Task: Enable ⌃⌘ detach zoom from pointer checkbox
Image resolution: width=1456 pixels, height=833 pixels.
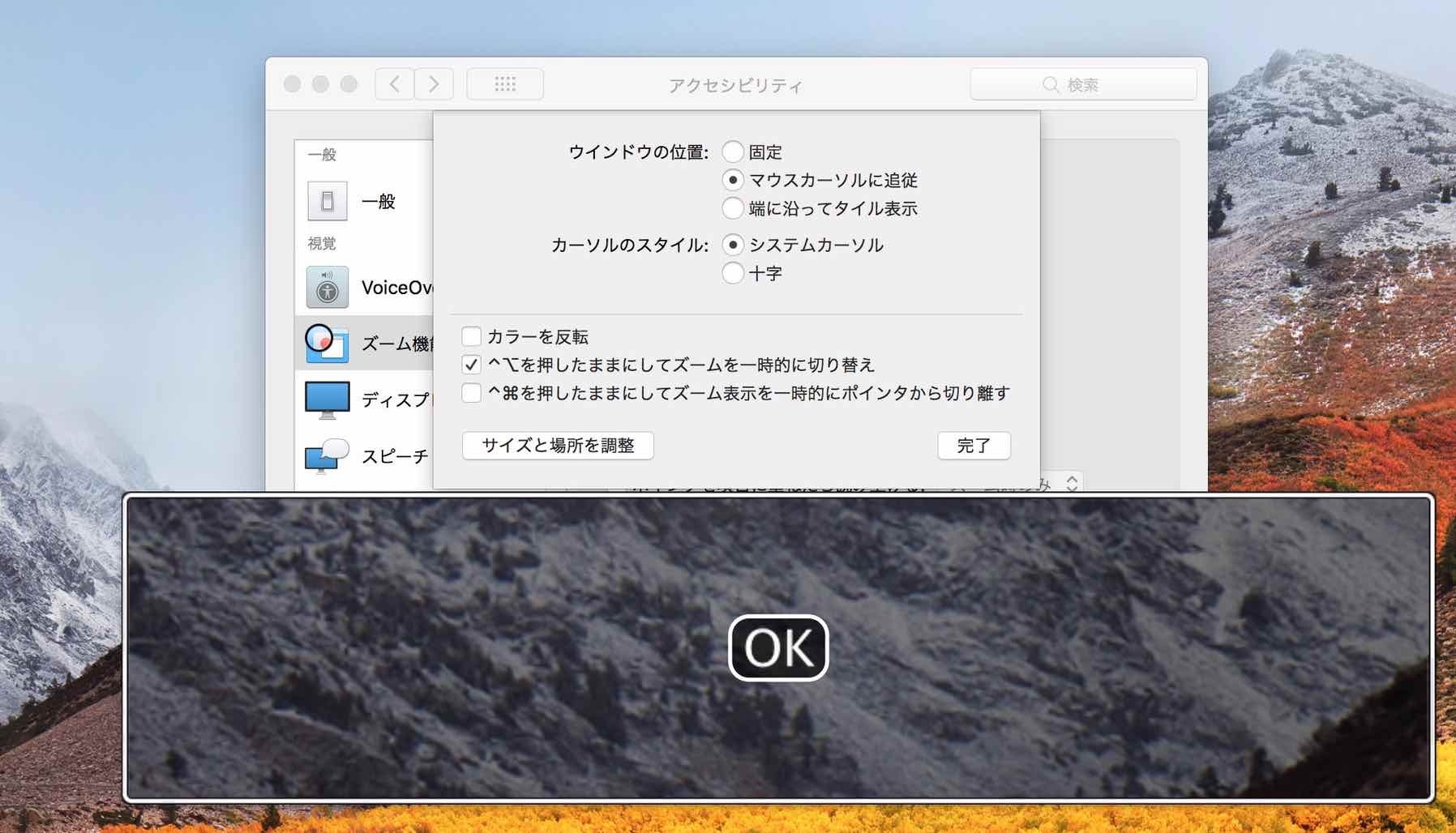Action: pyautogui.click(x=471, y=393)
